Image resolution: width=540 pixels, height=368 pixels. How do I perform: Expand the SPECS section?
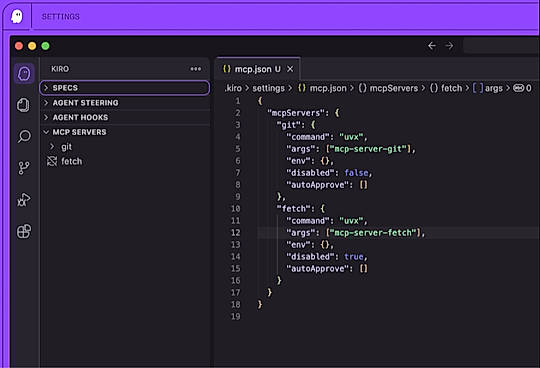tap(125, 88)
